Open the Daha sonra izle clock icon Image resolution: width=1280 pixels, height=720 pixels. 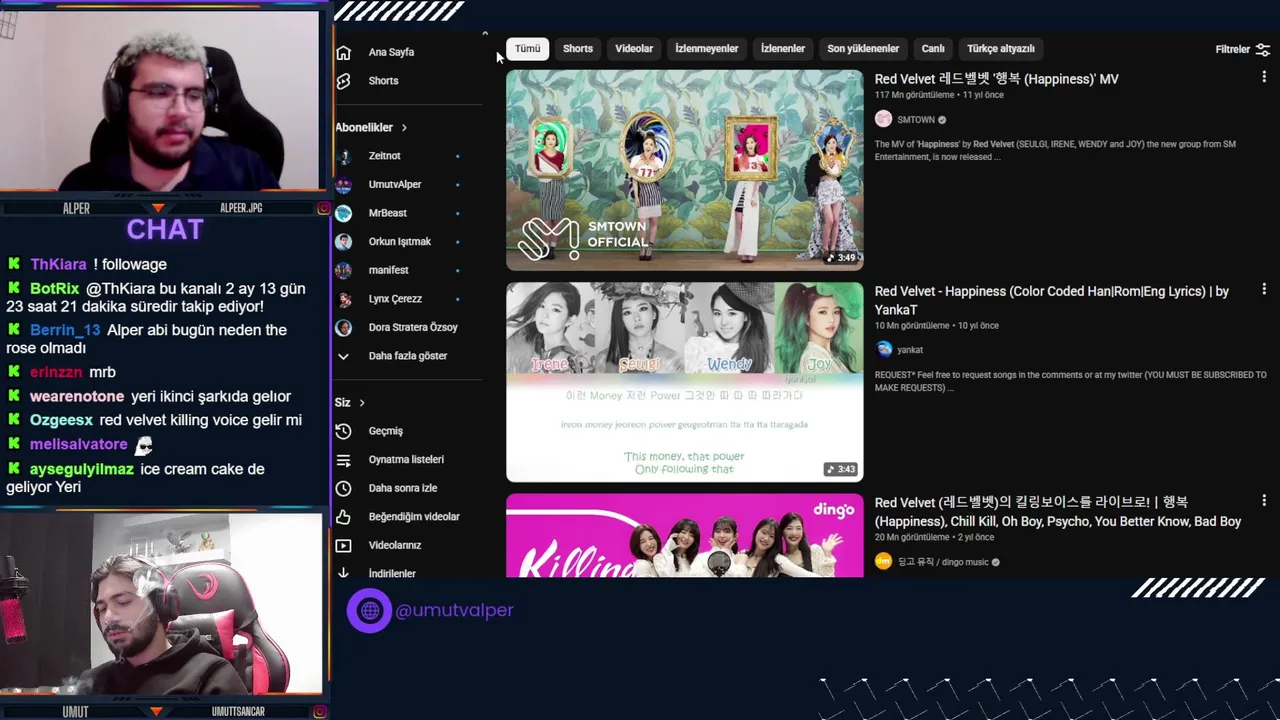click(x=343, y=488)
